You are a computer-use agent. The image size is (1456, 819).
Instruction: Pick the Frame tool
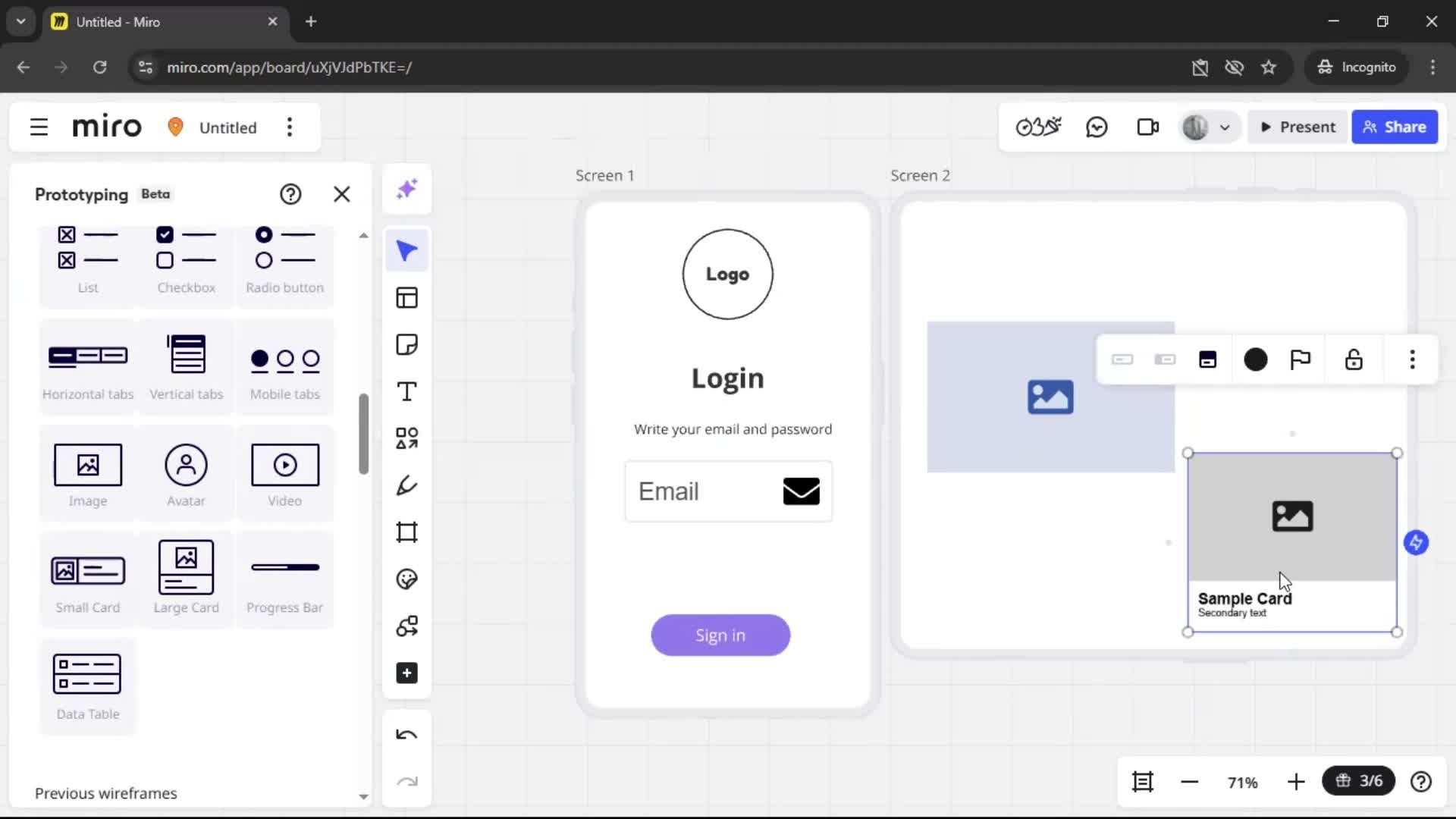(x=407, y=532)
